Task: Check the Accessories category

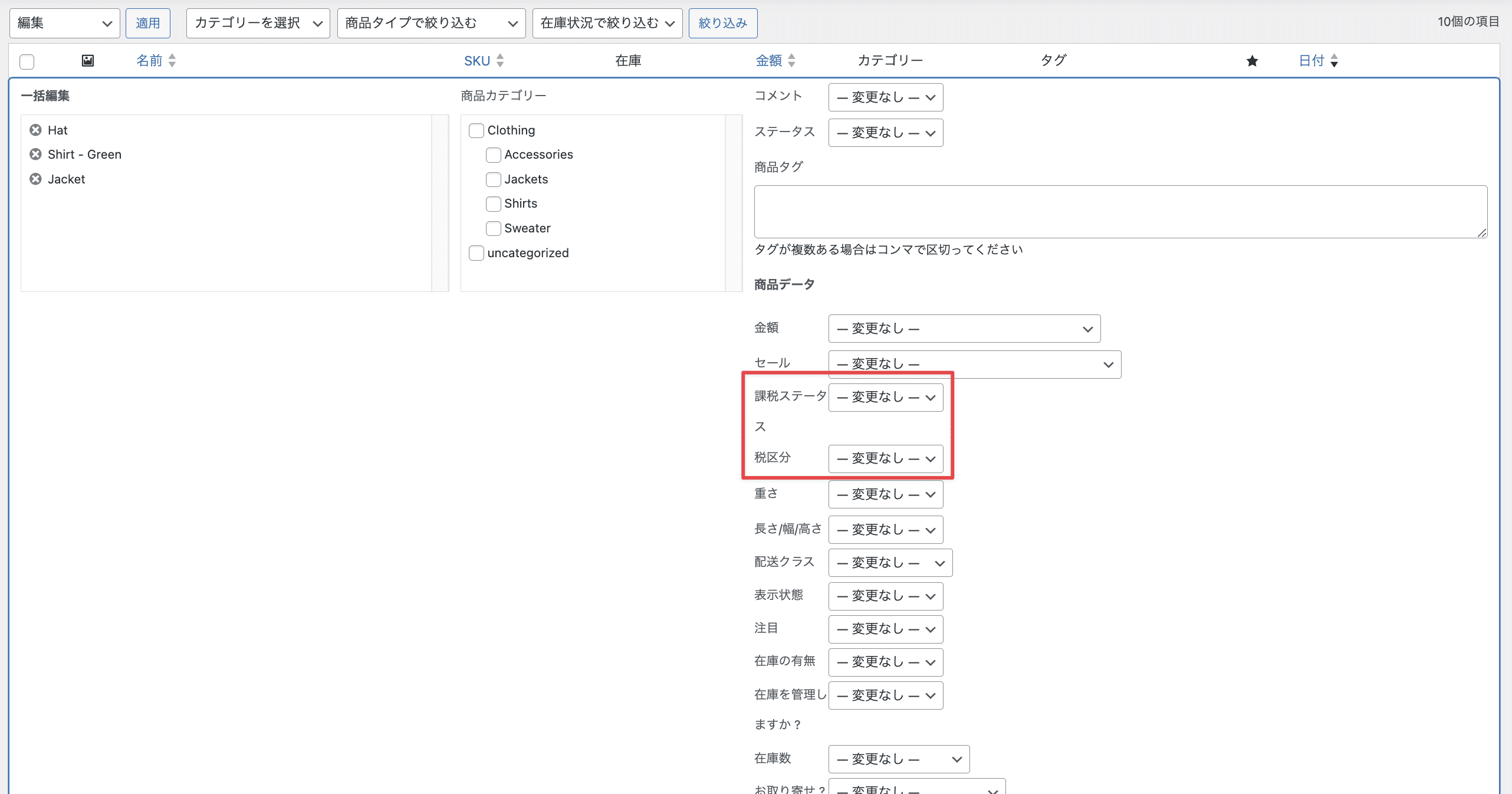Action: 494,155
